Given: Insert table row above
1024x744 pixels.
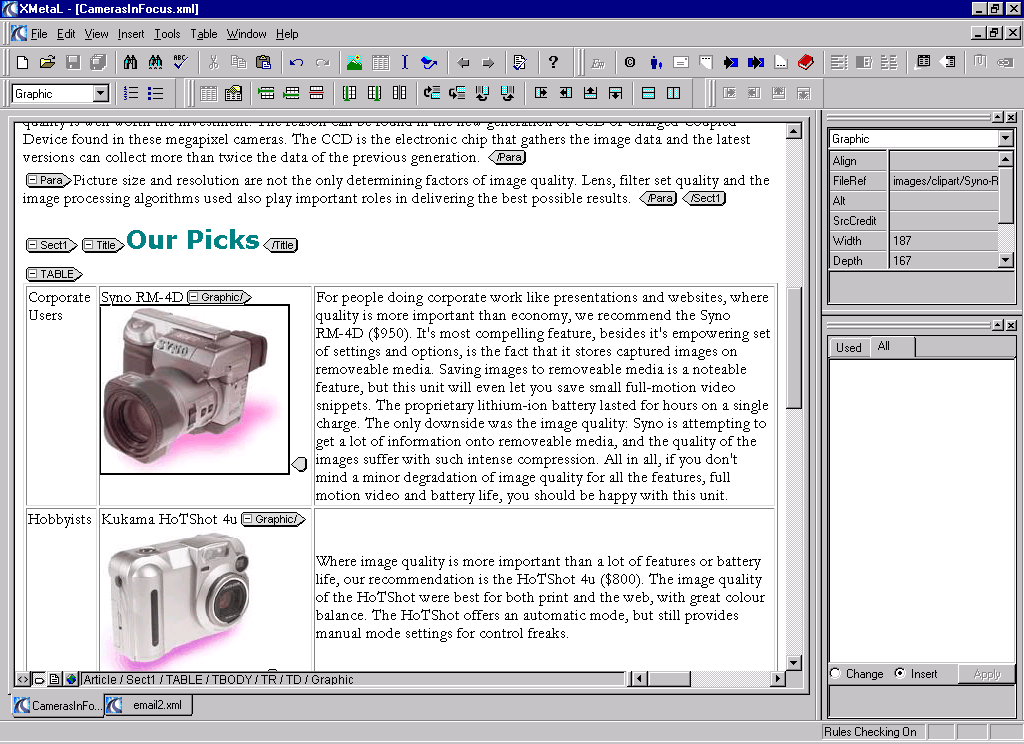Looking at the screenshot, I should tap(266, 93).
